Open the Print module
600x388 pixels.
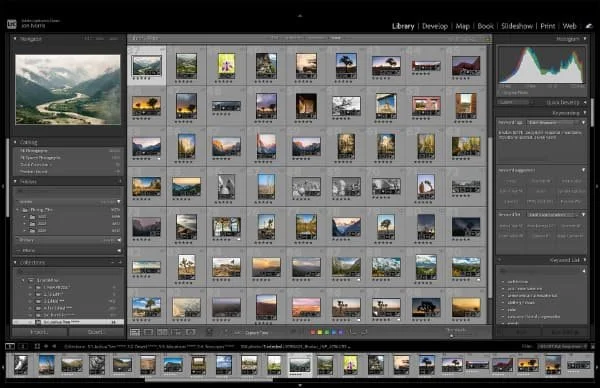click(x=548, y=26)
